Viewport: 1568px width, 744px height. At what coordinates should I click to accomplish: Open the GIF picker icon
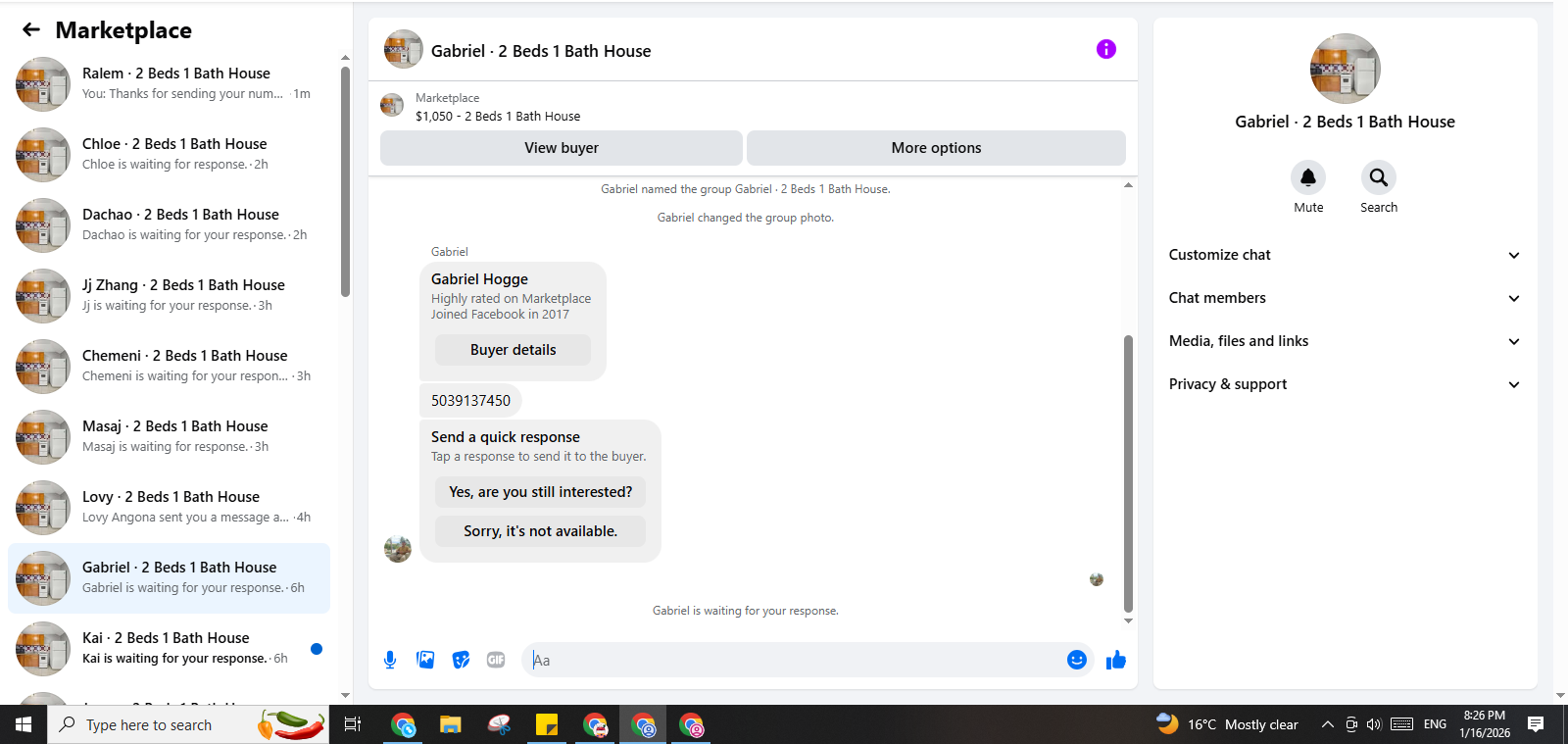coord(496,660)
